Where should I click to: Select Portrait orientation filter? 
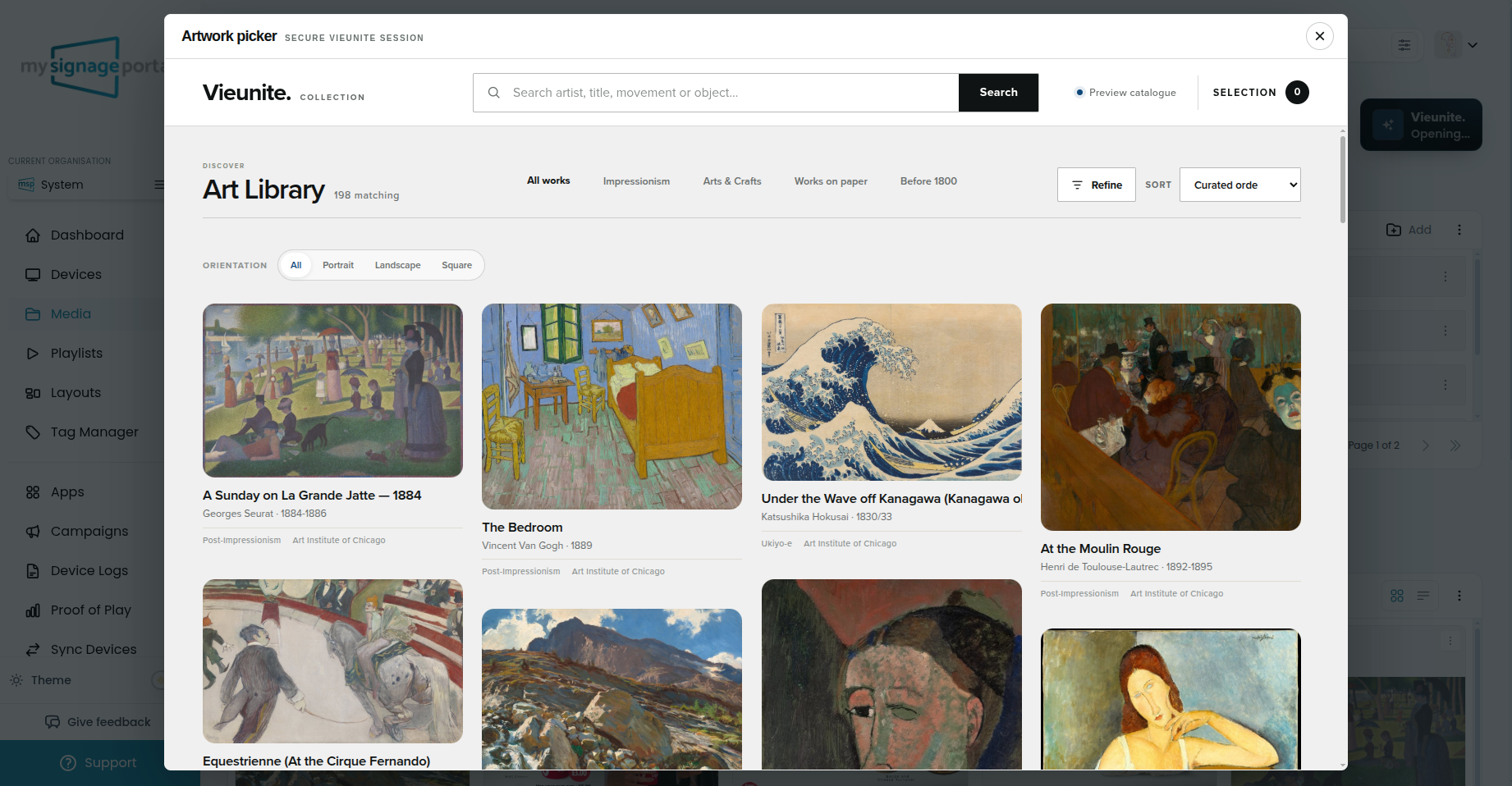pyautogui.click(x=338, y=265)
